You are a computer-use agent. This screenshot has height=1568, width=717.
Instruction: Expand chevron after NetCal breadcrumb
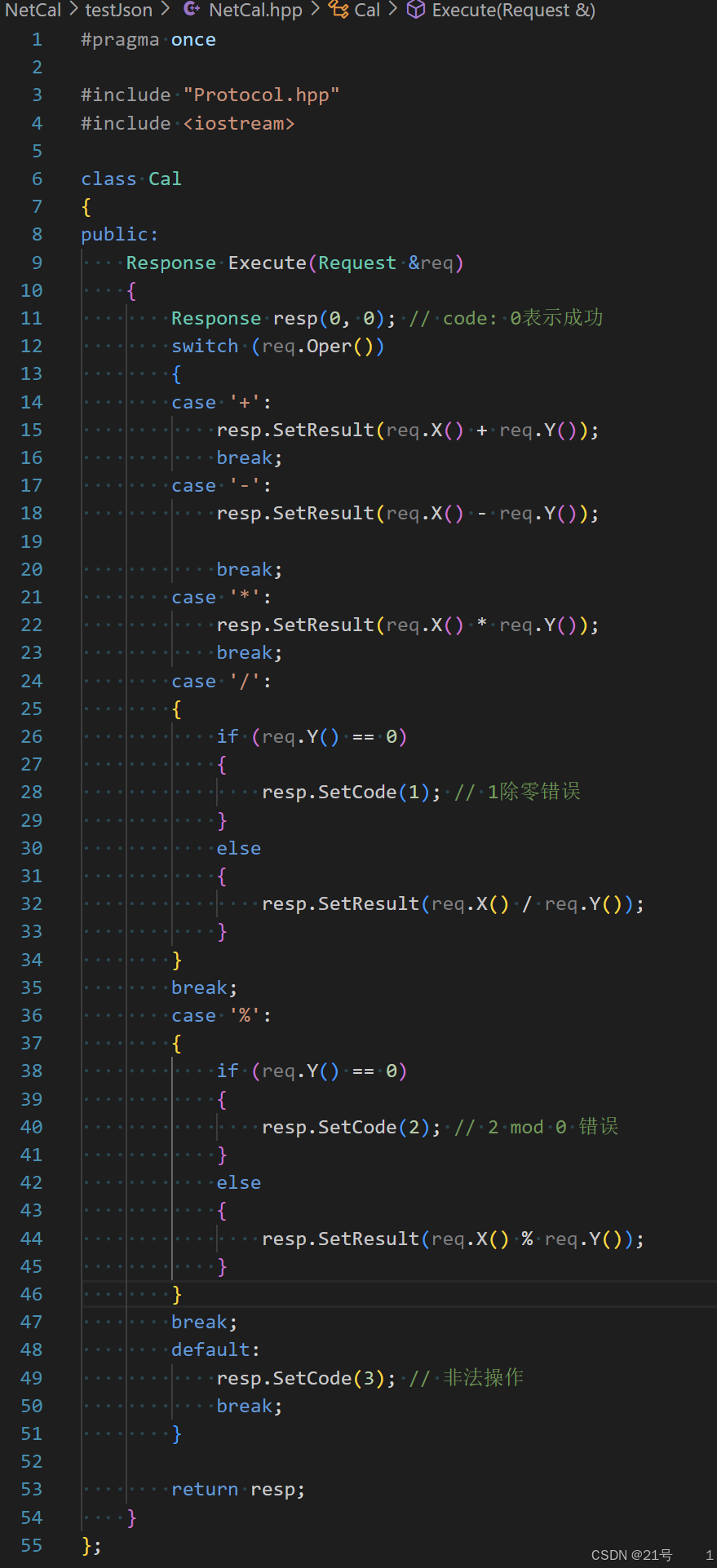[73, 10]
